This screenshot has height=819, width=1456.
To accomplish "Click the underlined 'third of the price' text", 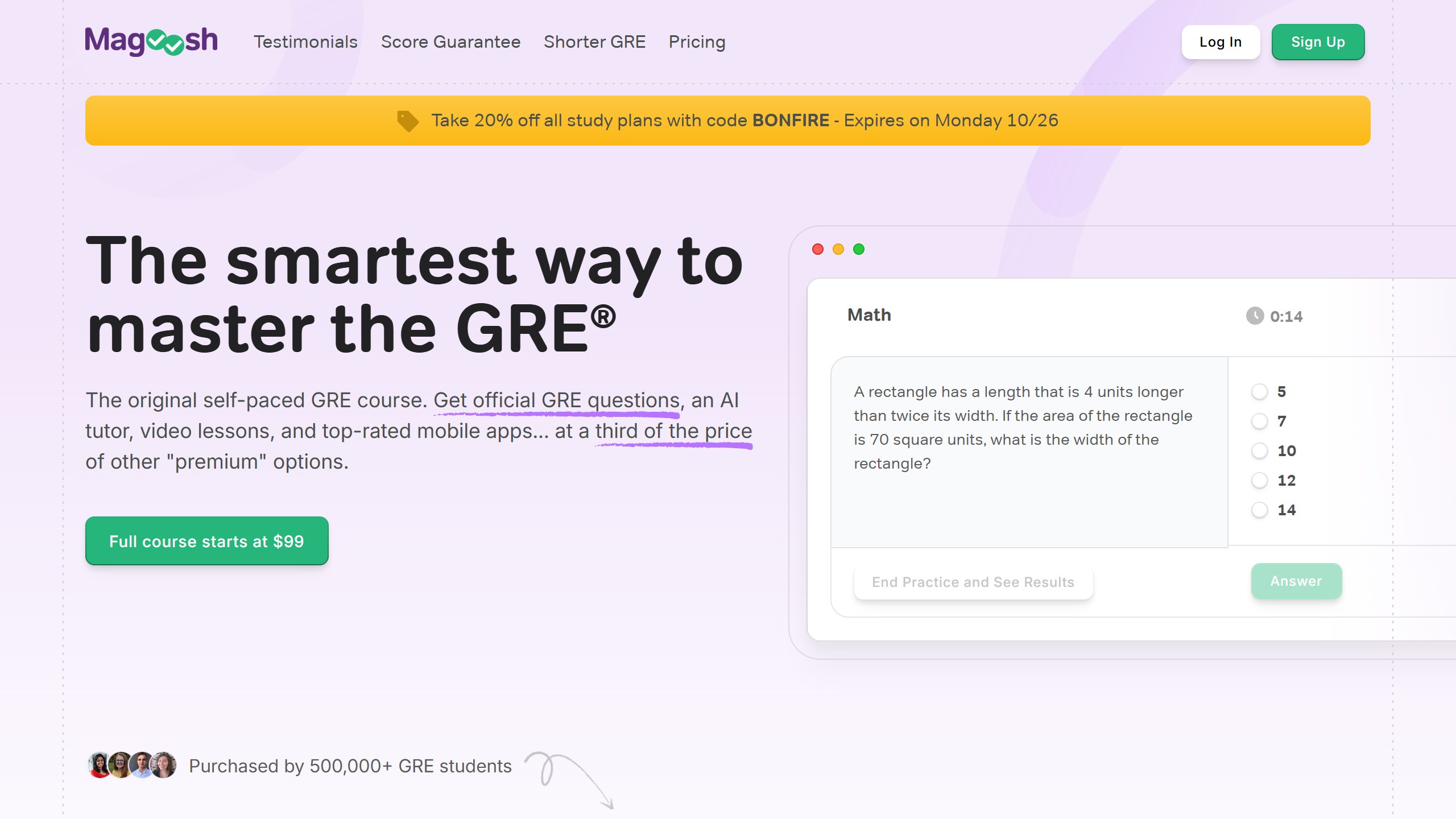I will pos(673,432).
